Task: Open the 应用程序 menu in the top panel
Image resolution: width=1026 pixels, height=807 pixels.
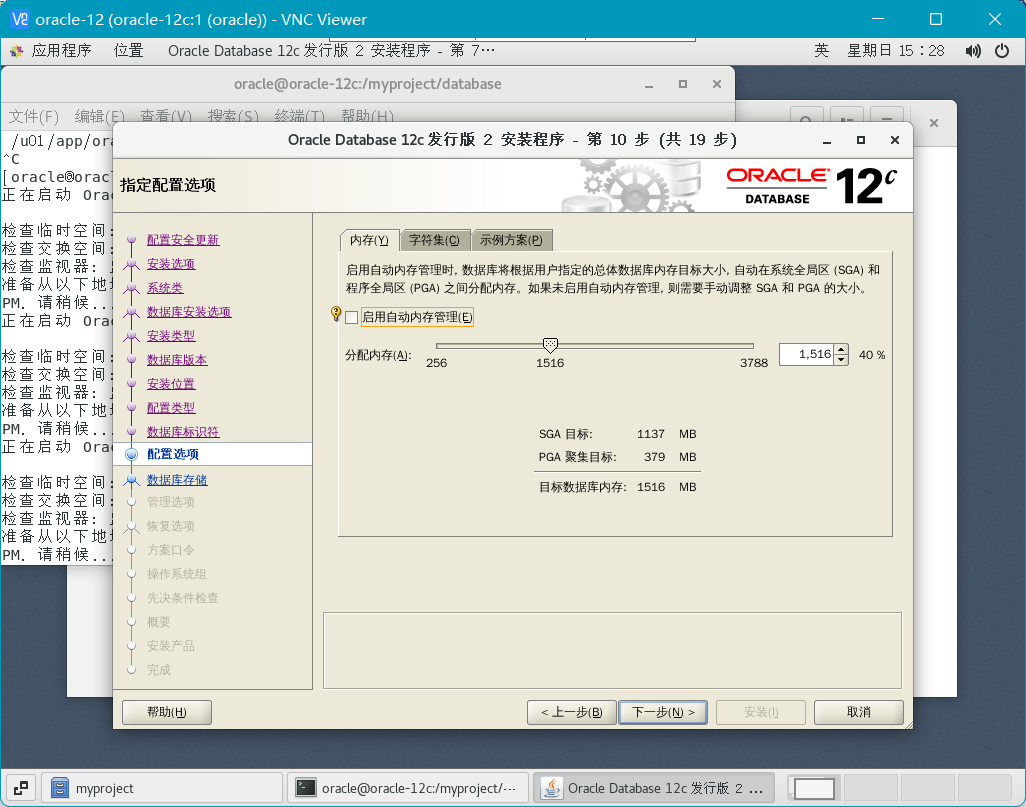Action: click(62, 51)
